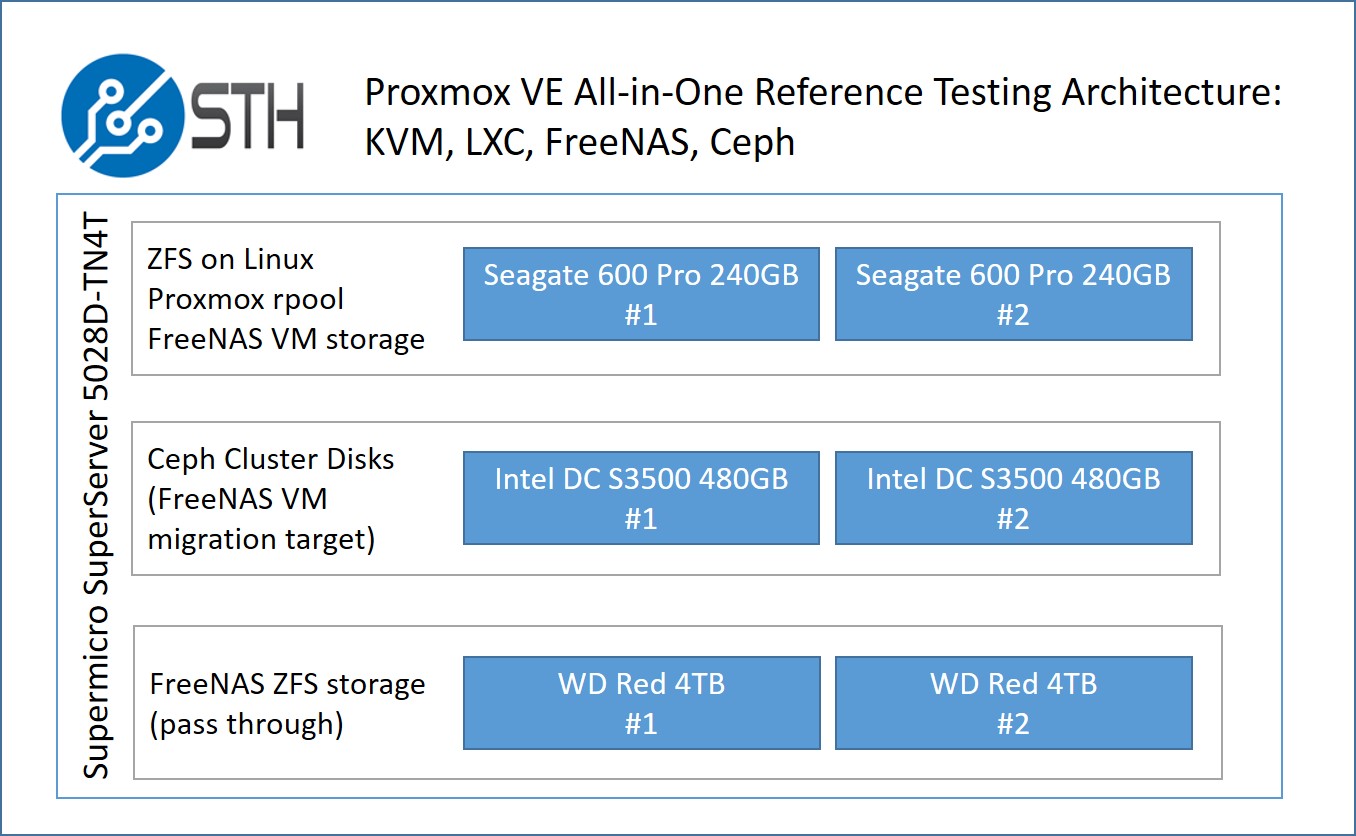This screenshot has width=1356, height=836.
Task: Click the FreeNAS ZFS storage label
Action: [x=287, y=684]
